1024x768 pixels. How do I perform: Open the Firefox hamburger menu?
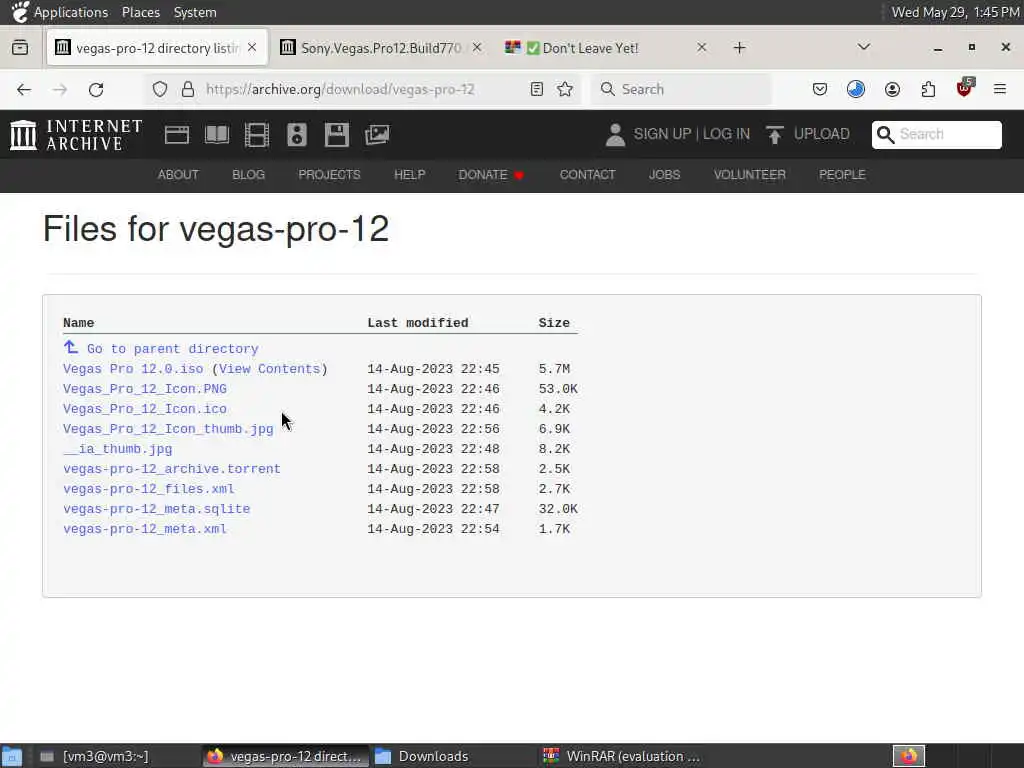click(x=1000, y=89)
